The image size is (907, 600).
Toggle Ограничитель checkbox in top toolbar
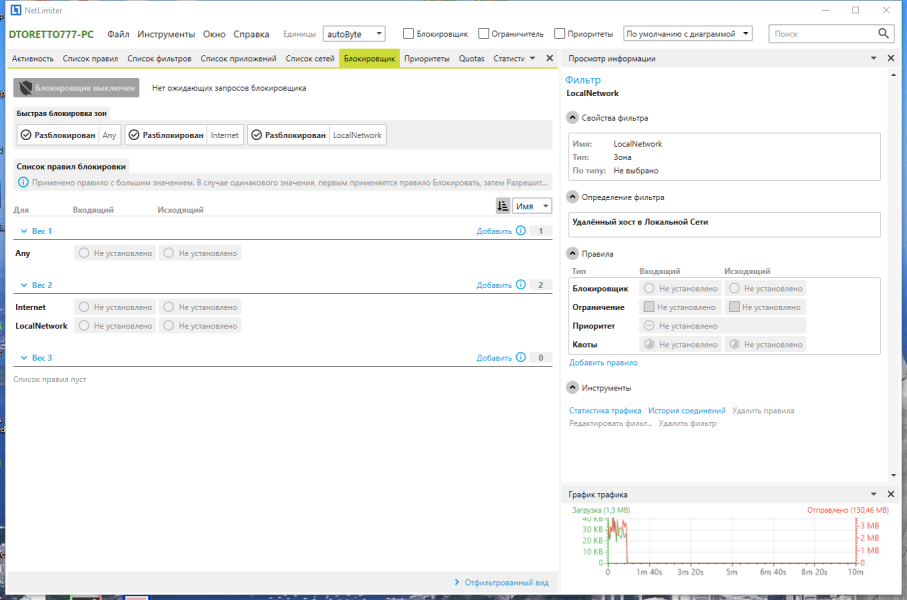point(484,34)
